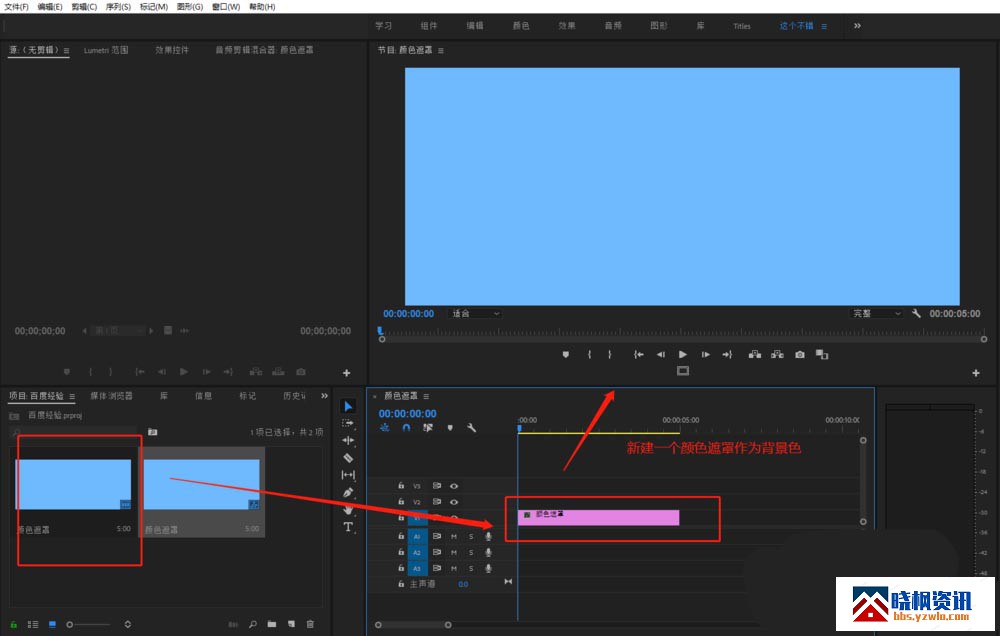
Task: Open the 完整 playback resolution dropdown
Action: (x=876, y=313)
